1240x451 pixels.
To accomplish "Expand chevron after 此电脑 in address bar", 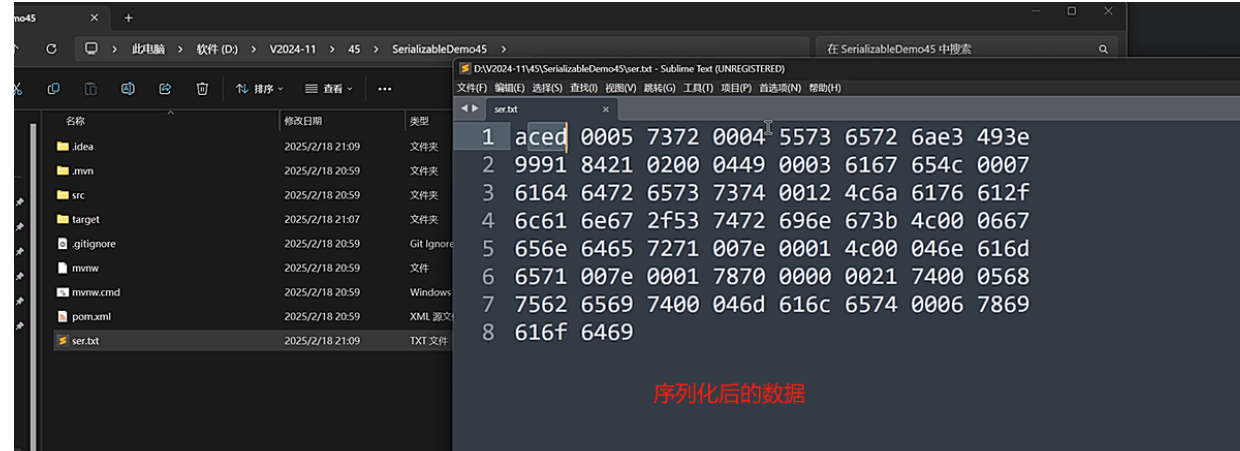I will tap(180, 49).
